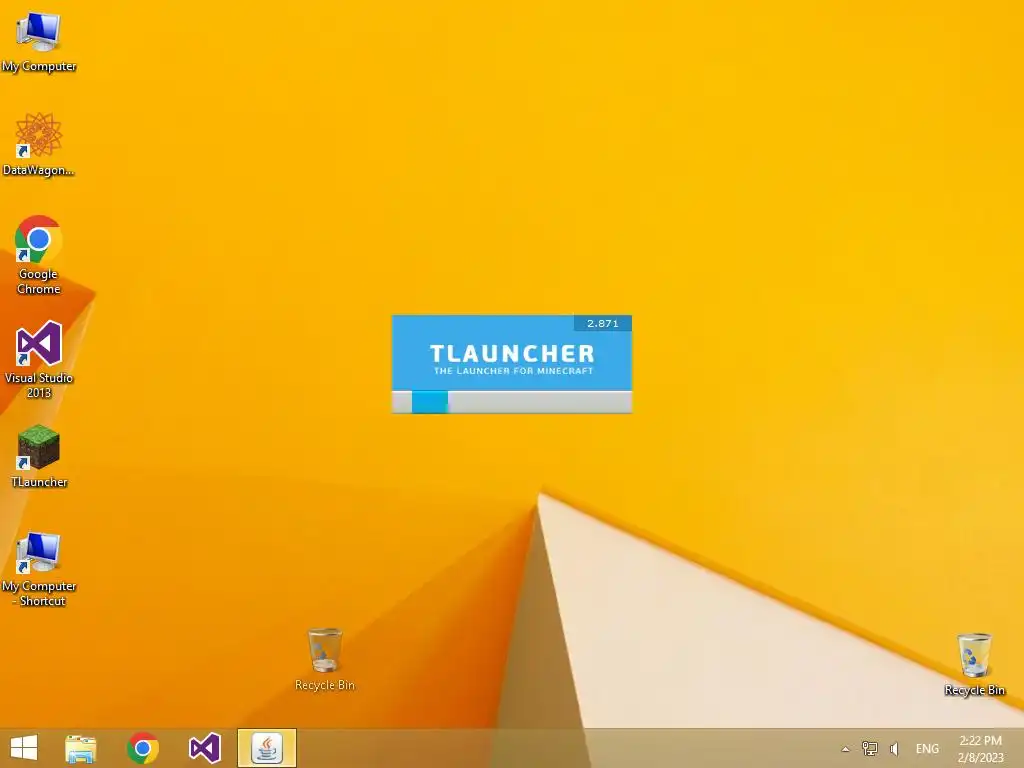Activate the Java TLauncher taskbar button

pyautogui.click(x=266, y=748)
